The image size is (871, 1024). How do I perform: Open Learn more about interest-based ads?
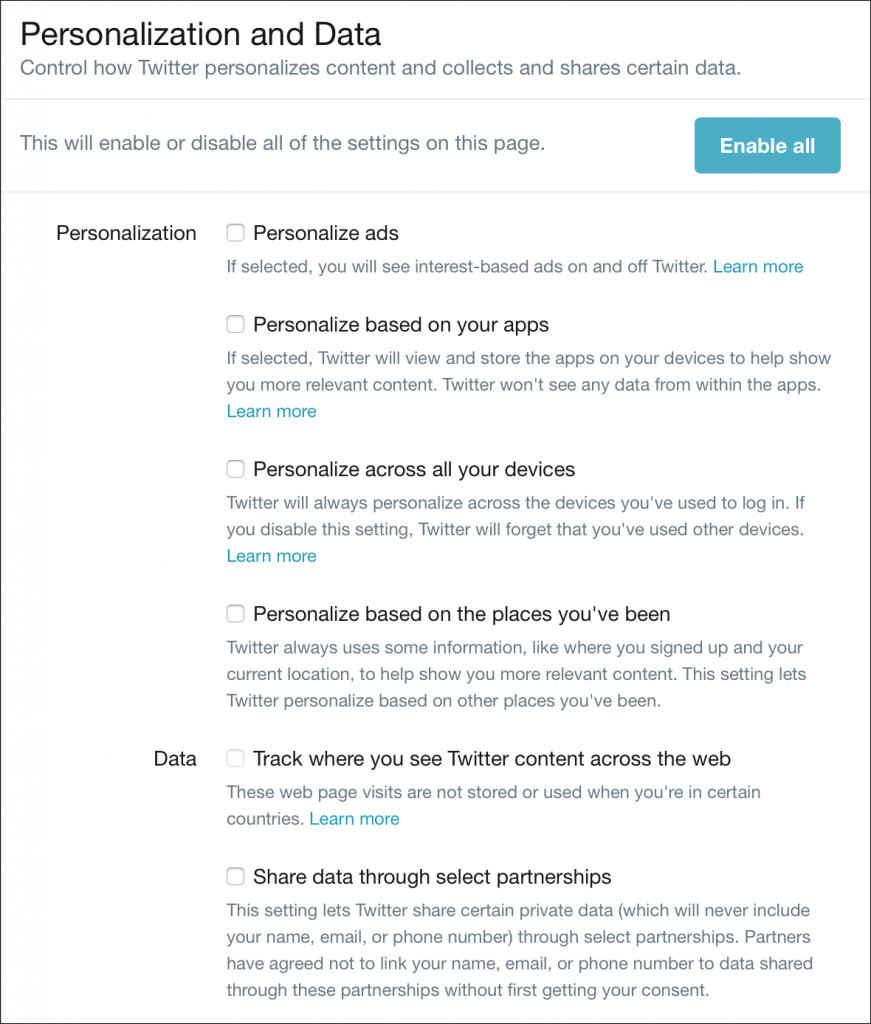[758, 266]
